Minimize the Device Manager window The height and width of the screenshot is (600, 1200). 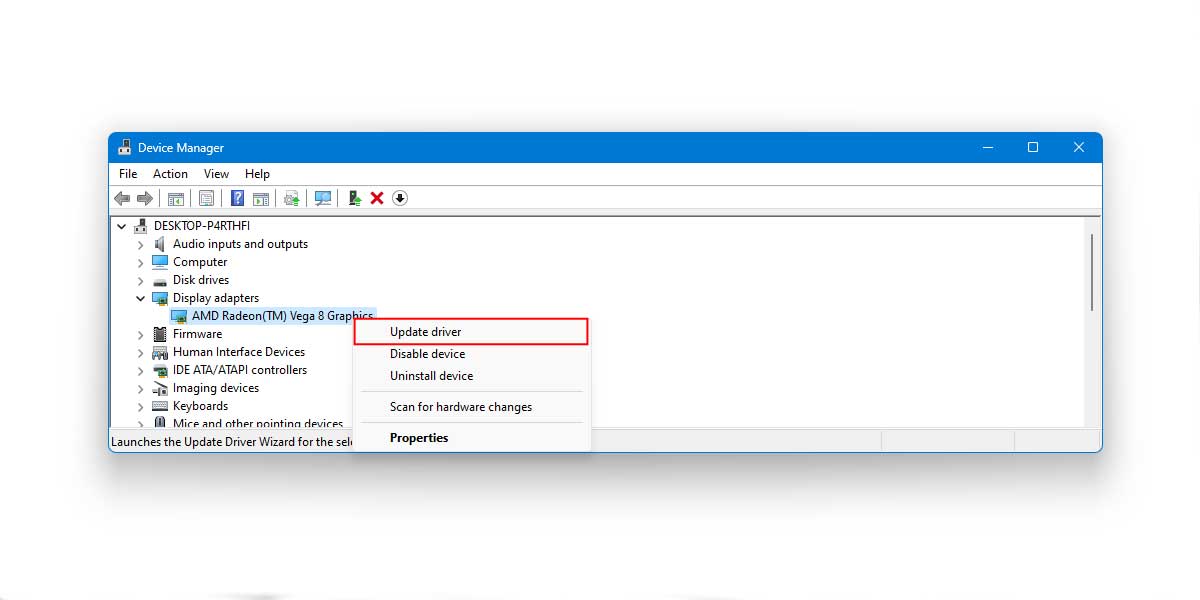coord(987,147)
